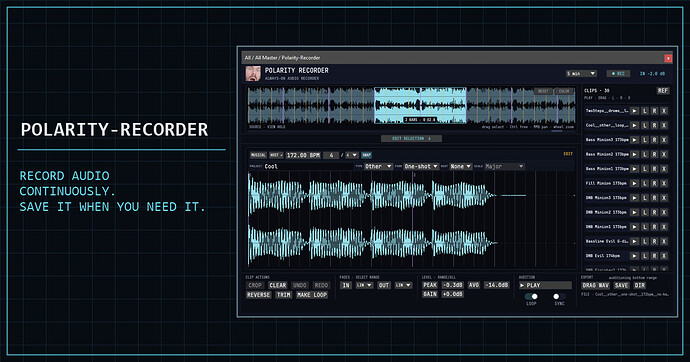The width and height of the screenshot is (690, 362).
Task: Click the highlighted selection in source waveform
Action: pos(420,105)
